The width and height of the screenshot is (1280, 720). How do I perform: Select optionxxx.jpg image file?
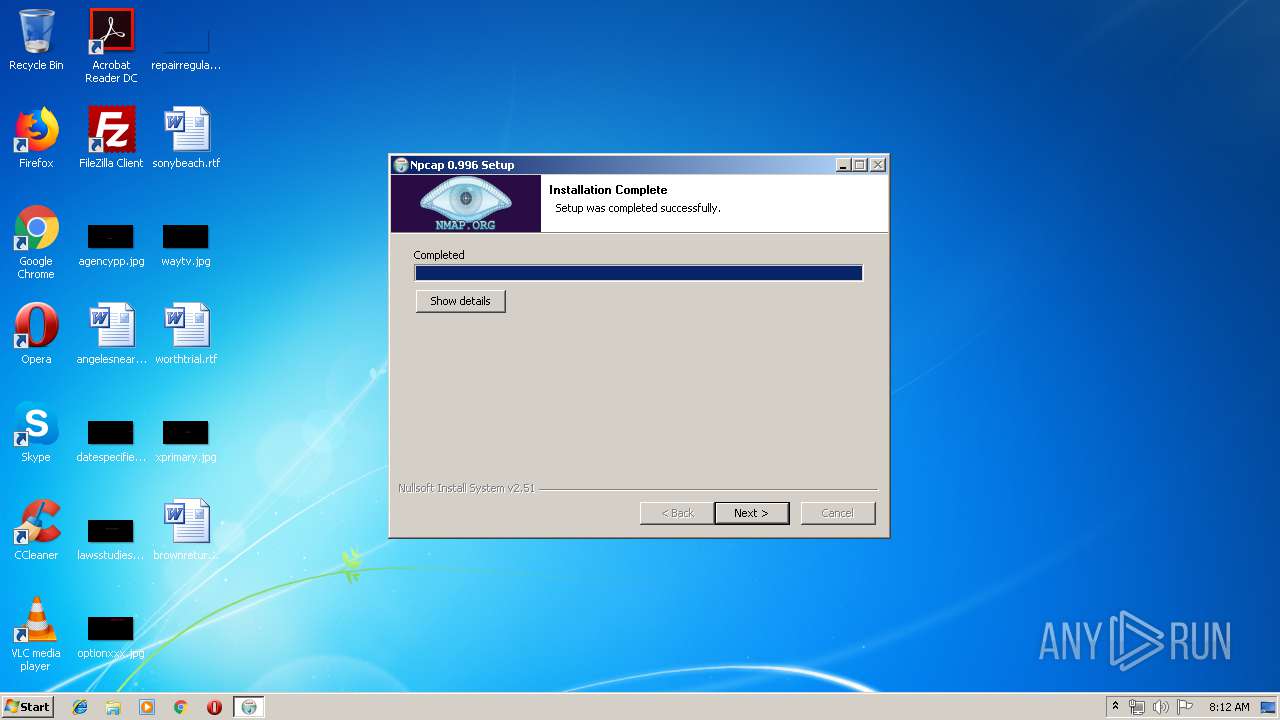(x=111, y=637)
